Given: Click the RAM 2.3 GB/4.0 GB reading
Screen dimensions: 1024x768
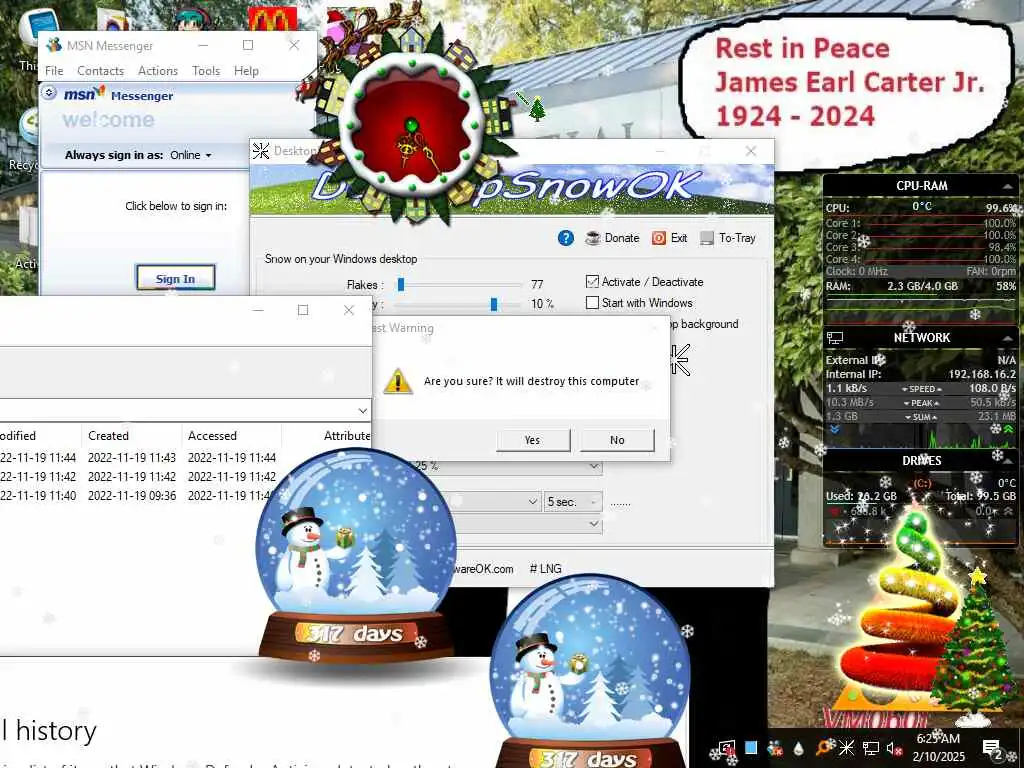Looking at the screenshot, I should point(922,286).
